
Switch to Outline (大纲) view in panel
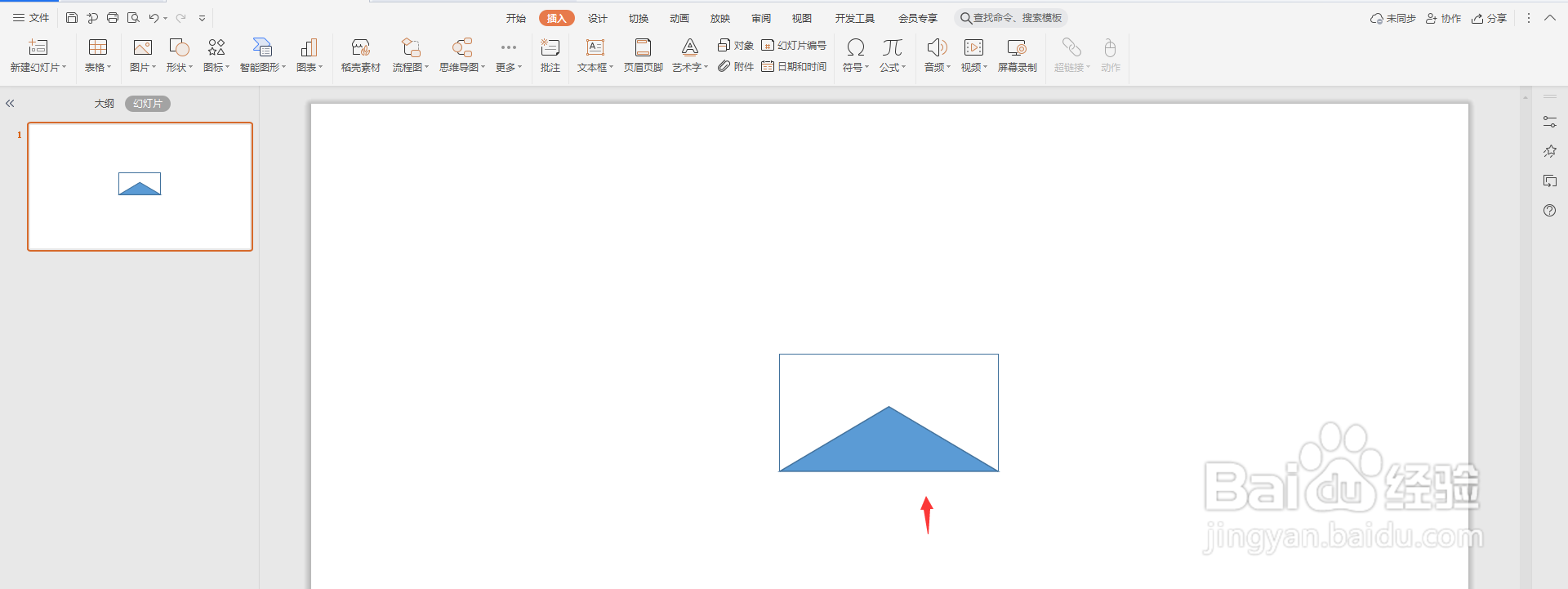[105, 104]
